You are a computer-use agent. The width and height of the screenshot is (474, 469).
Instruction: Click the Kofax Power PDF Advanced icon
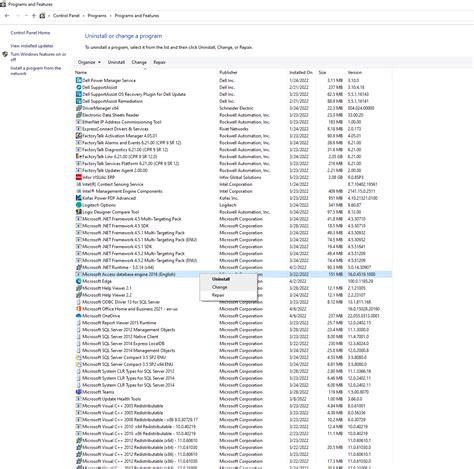coord(79,198)
